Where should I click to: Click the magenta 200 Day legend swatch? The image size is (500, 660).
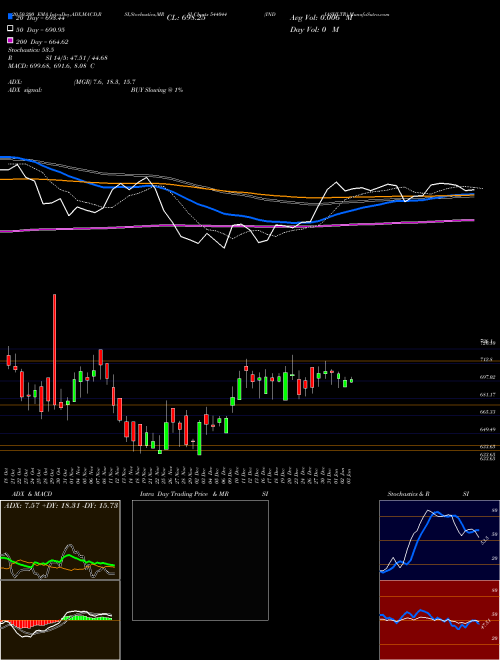pyautogui.click(x=10, y=40)
